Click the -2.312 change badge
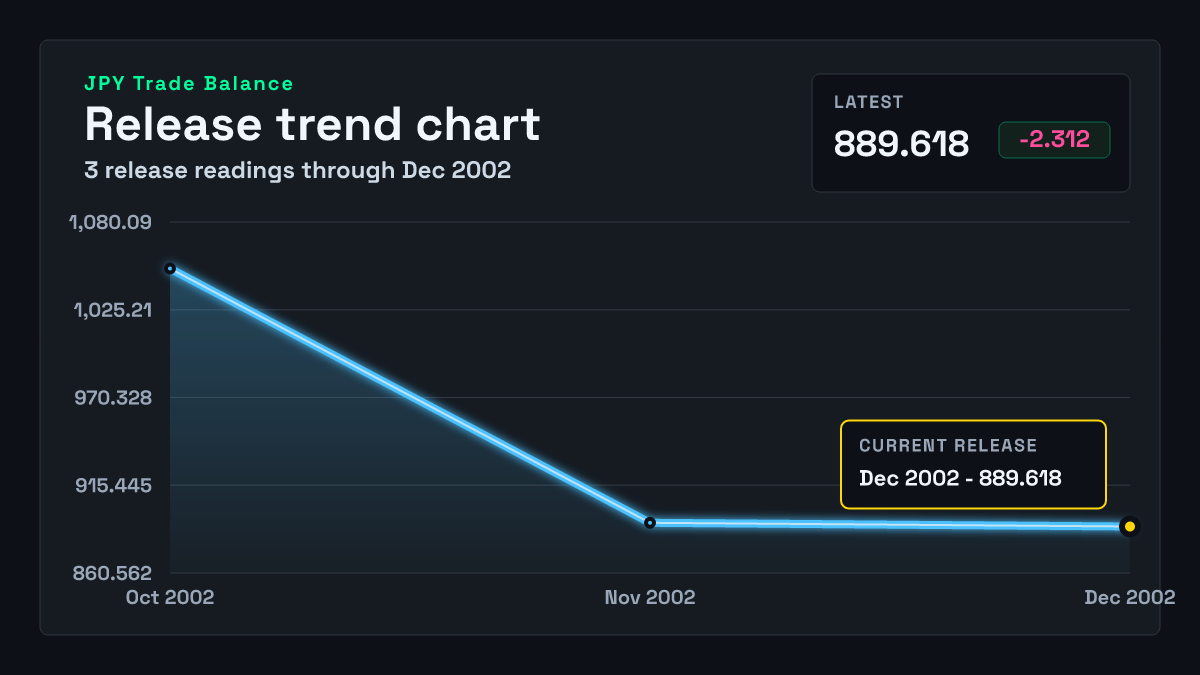 coord(1054,140)
